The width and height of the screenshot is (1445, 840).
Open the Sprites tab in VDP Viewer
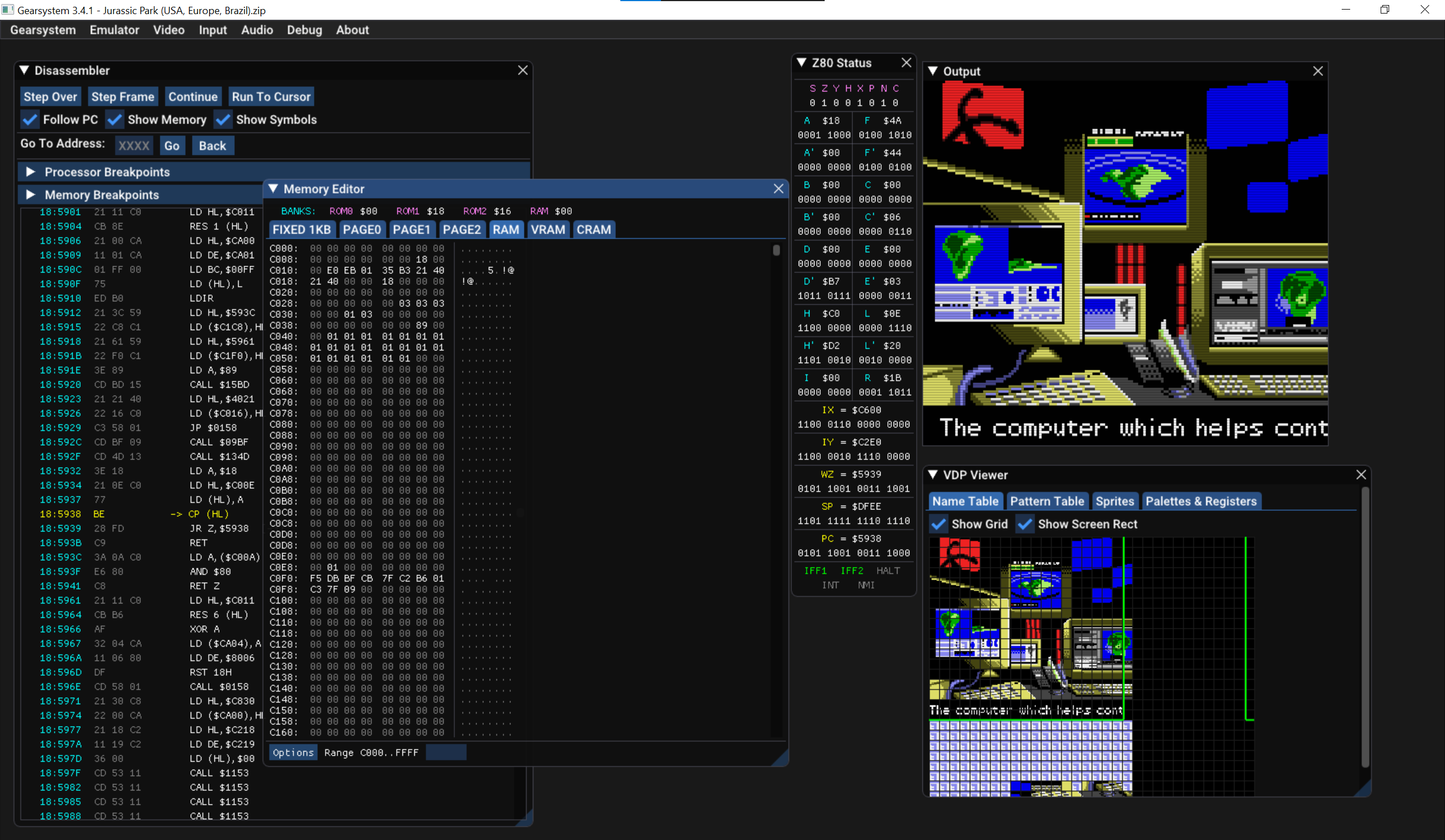coord(1115,501)
